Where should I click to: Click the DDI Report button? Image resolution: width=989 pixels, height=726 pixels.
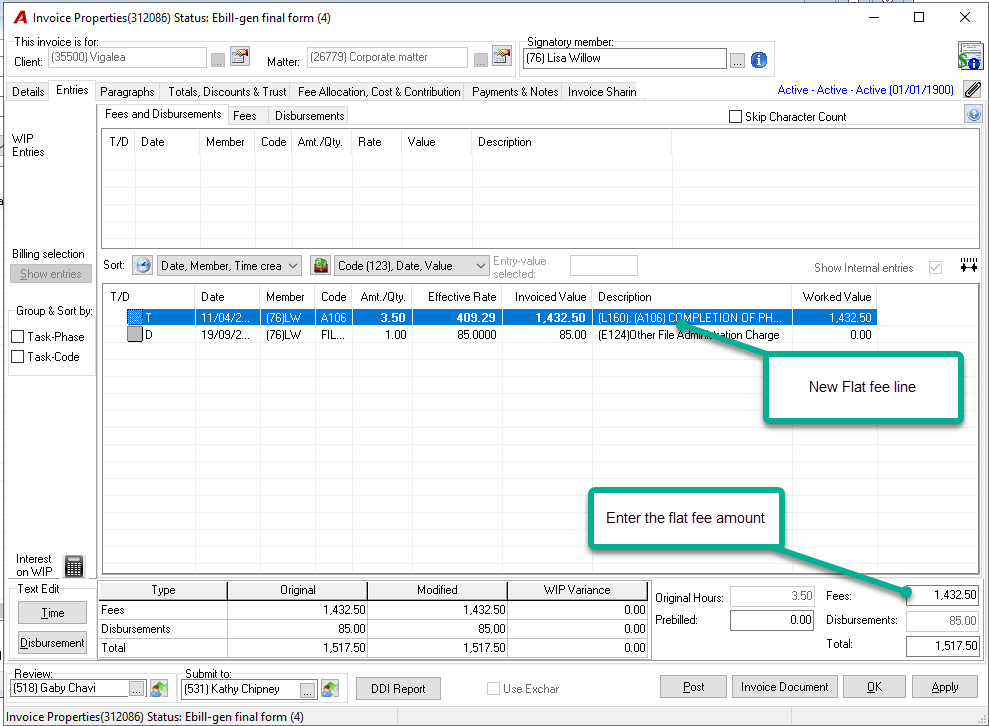[398, 689]
